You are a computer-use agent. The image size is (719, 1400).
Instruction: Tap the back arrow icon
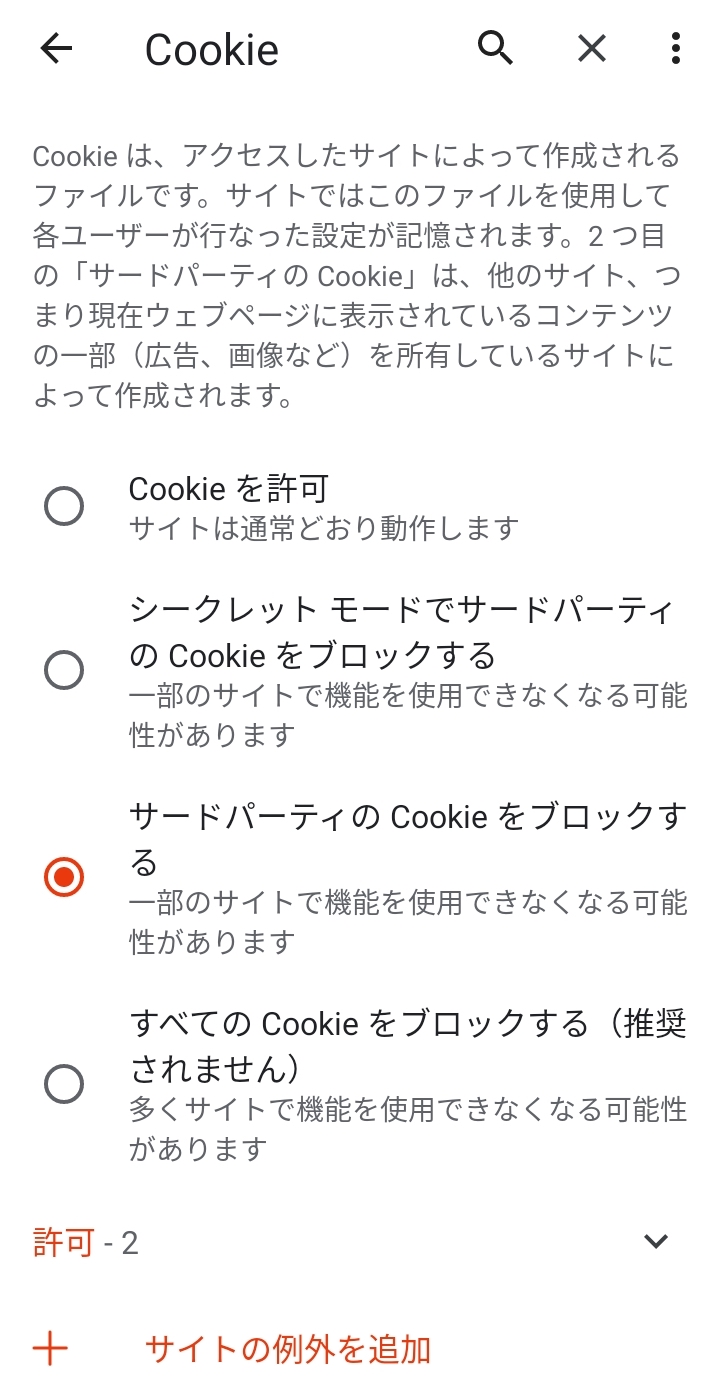(57, 48)
